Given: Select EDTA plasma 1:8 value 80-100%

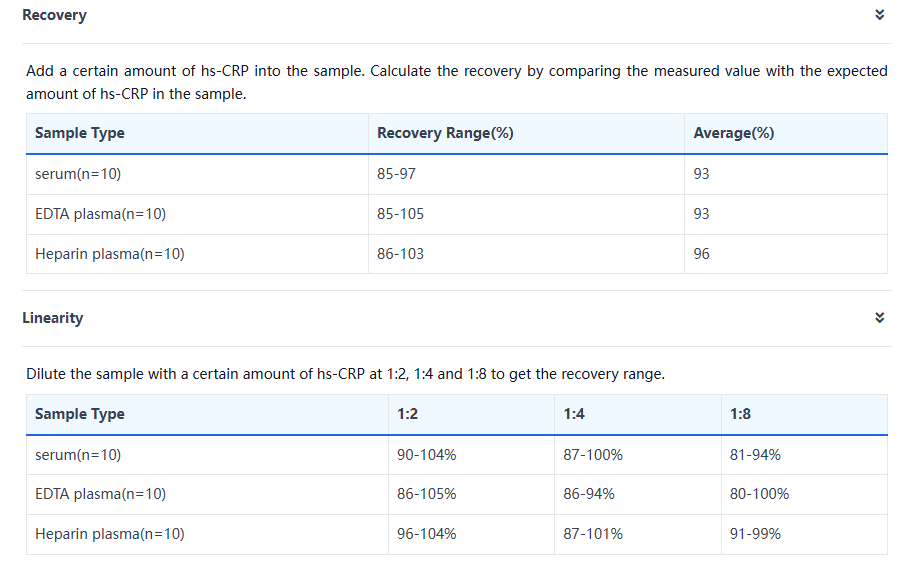Looking at the screenshot, I should pyautogui.click(x=759, y=494).
